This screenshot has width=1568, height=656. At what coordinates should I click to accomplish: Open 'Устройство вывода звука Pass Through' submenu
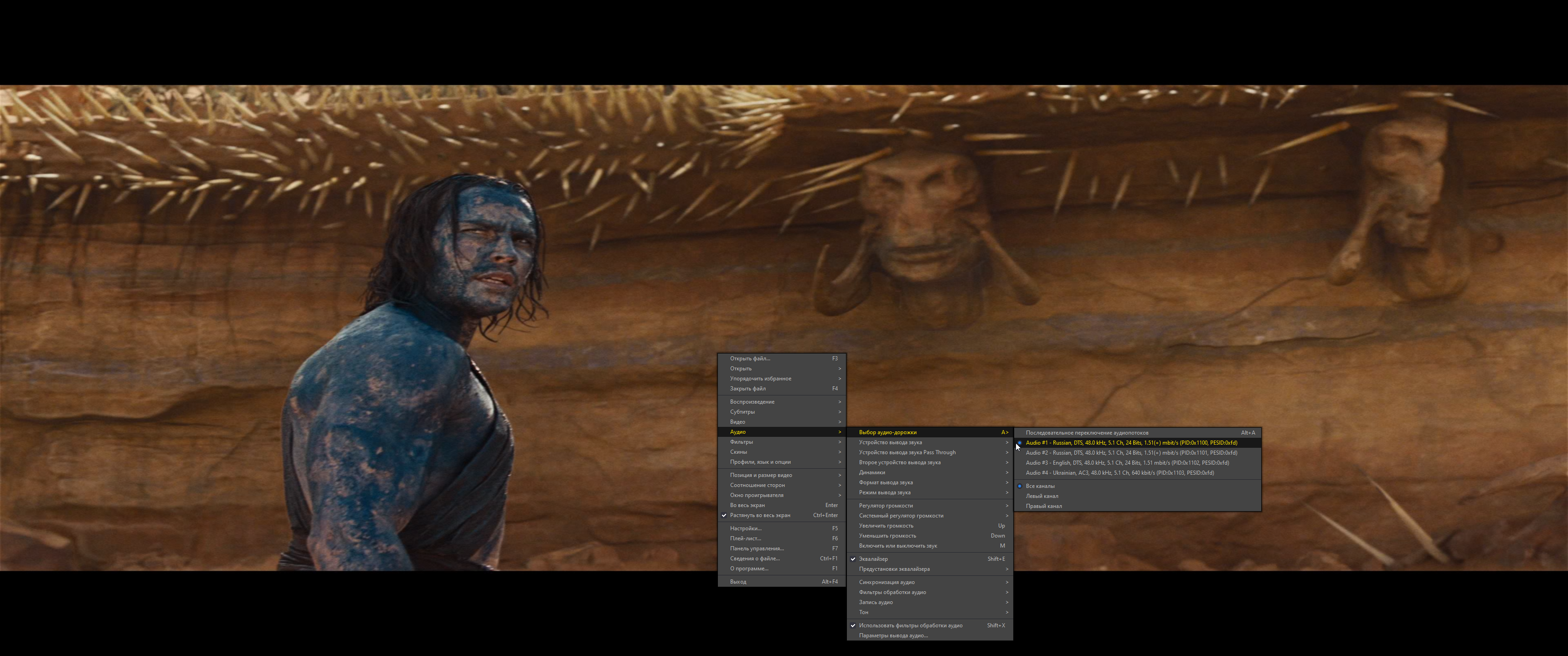pos(930,452)
